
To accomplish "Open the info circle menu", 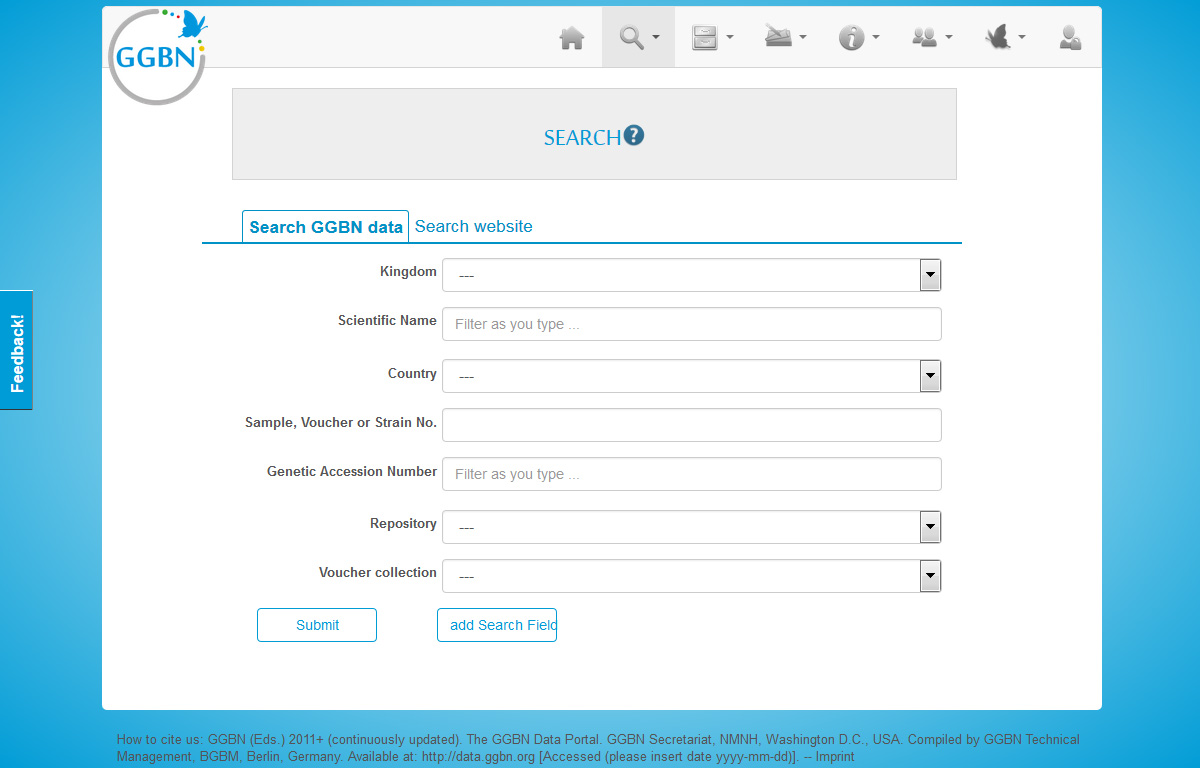I will (858, 38).
